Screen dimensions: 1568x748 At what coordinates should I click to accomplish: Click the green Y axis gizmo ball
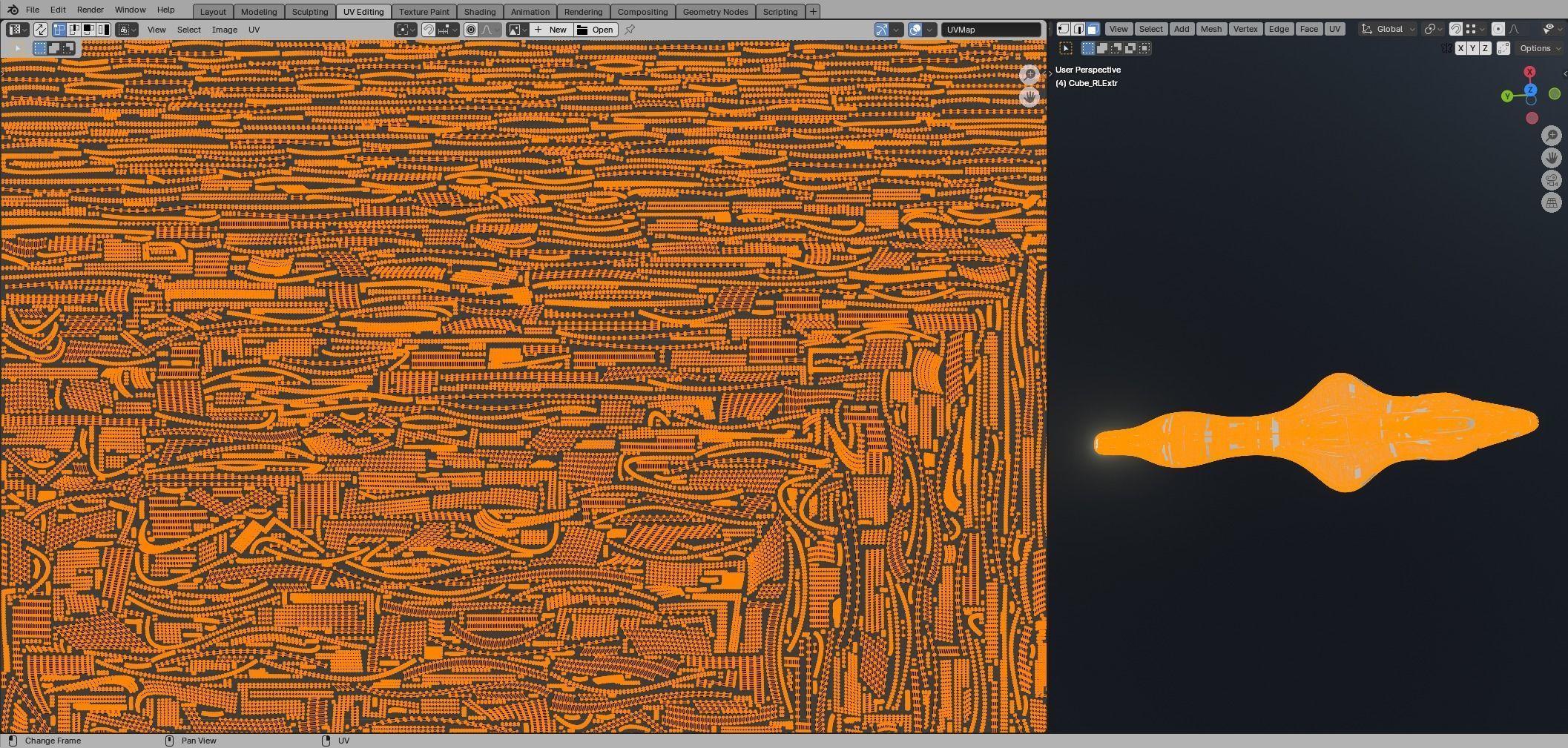1507,96
